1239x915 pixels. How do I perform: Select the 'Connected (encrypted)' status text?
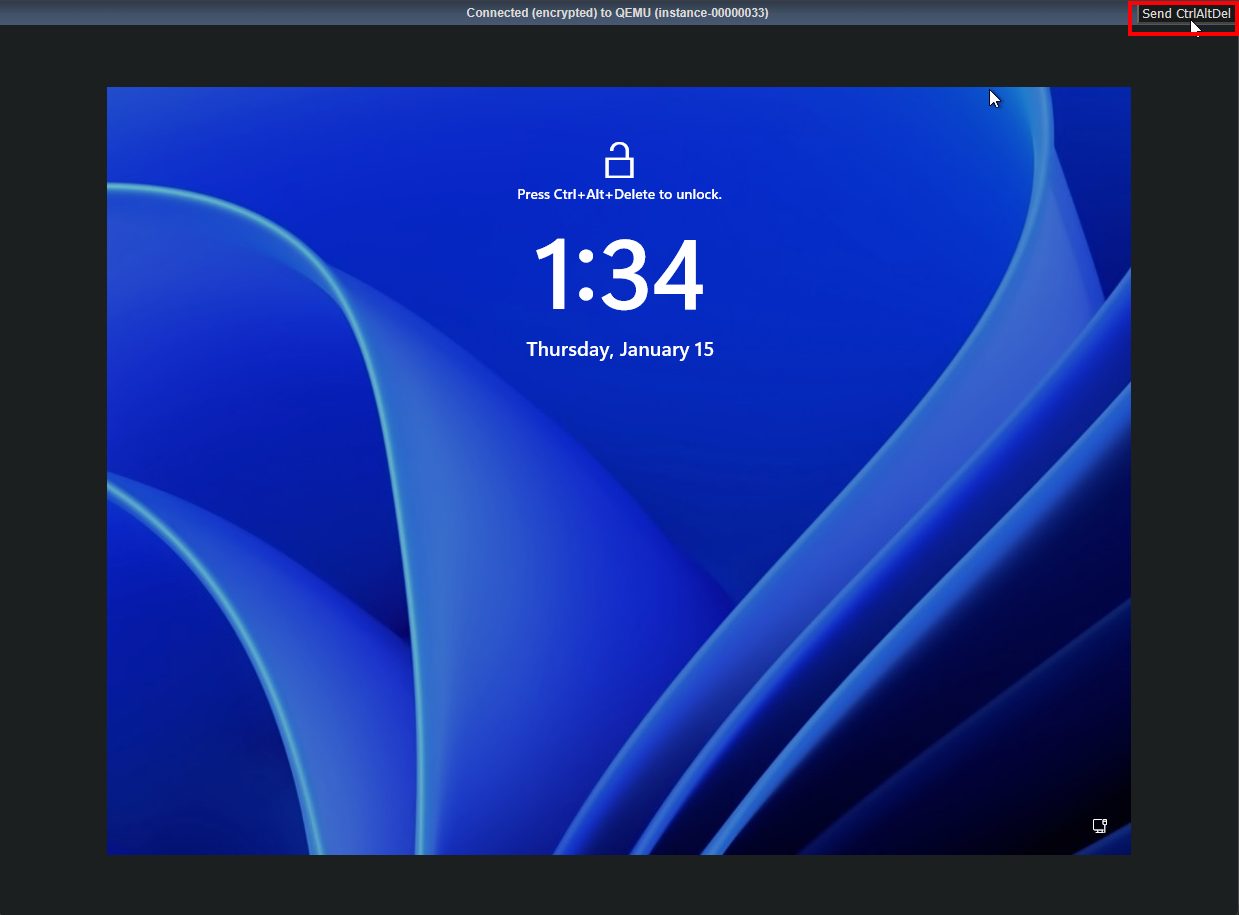coord(618,13)
